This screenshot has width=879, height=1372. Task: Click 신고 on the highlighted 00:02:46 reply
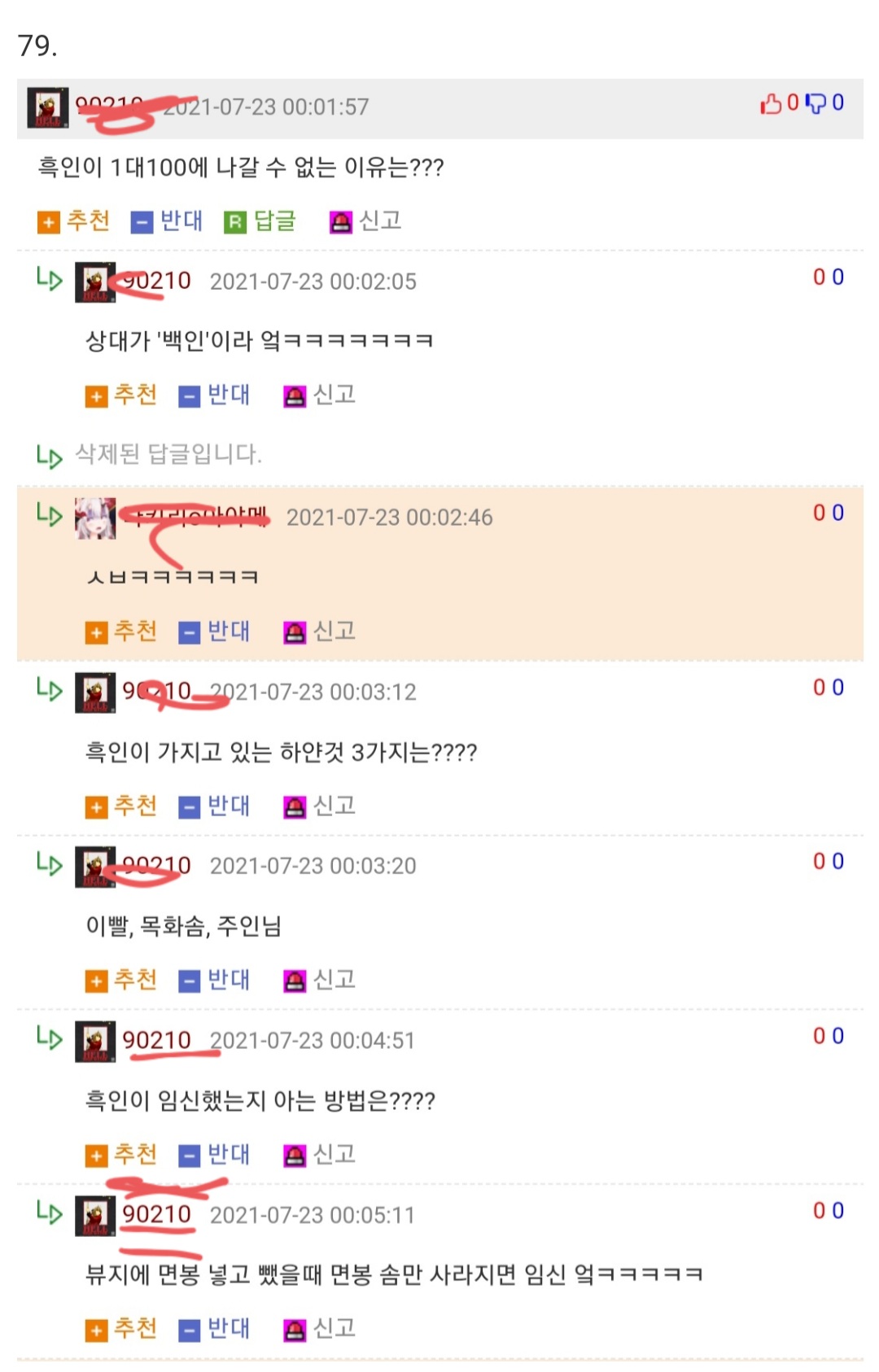pos(320,631)
